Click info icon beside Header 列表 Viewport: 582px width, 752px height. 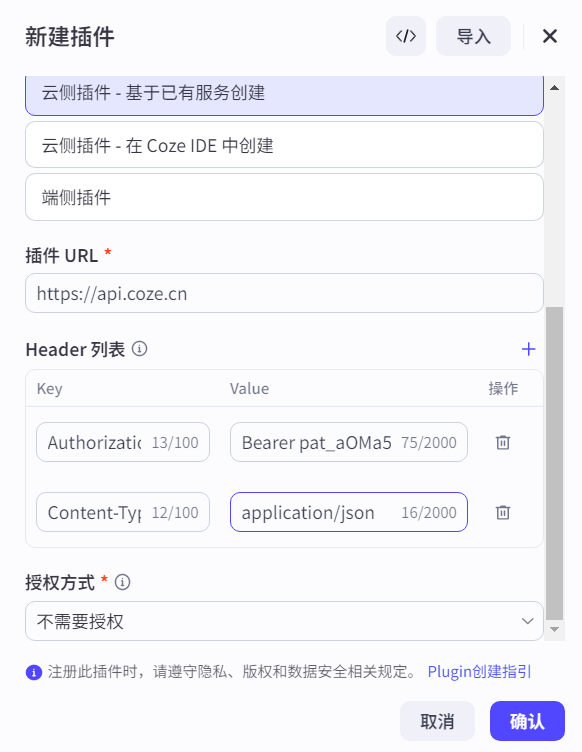click(x=140, y=349)
